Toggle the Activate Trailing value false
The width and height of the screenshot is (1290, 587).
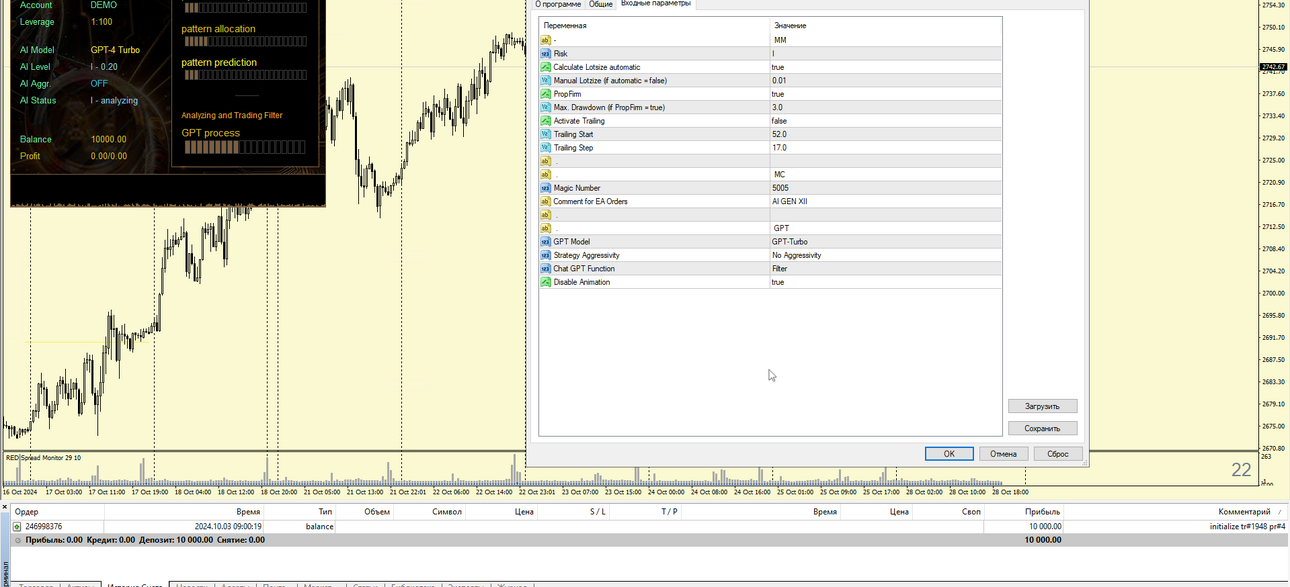coord(885,121)
